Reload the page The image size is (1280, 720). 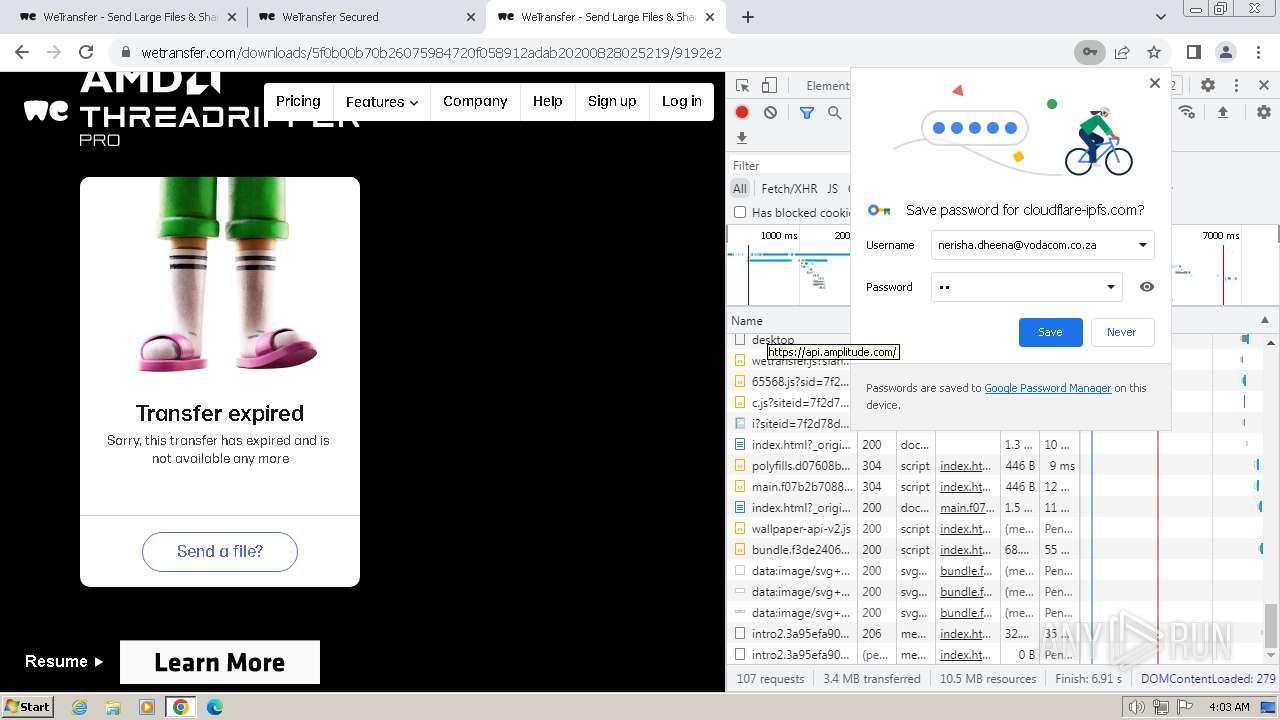click(86, 52)
